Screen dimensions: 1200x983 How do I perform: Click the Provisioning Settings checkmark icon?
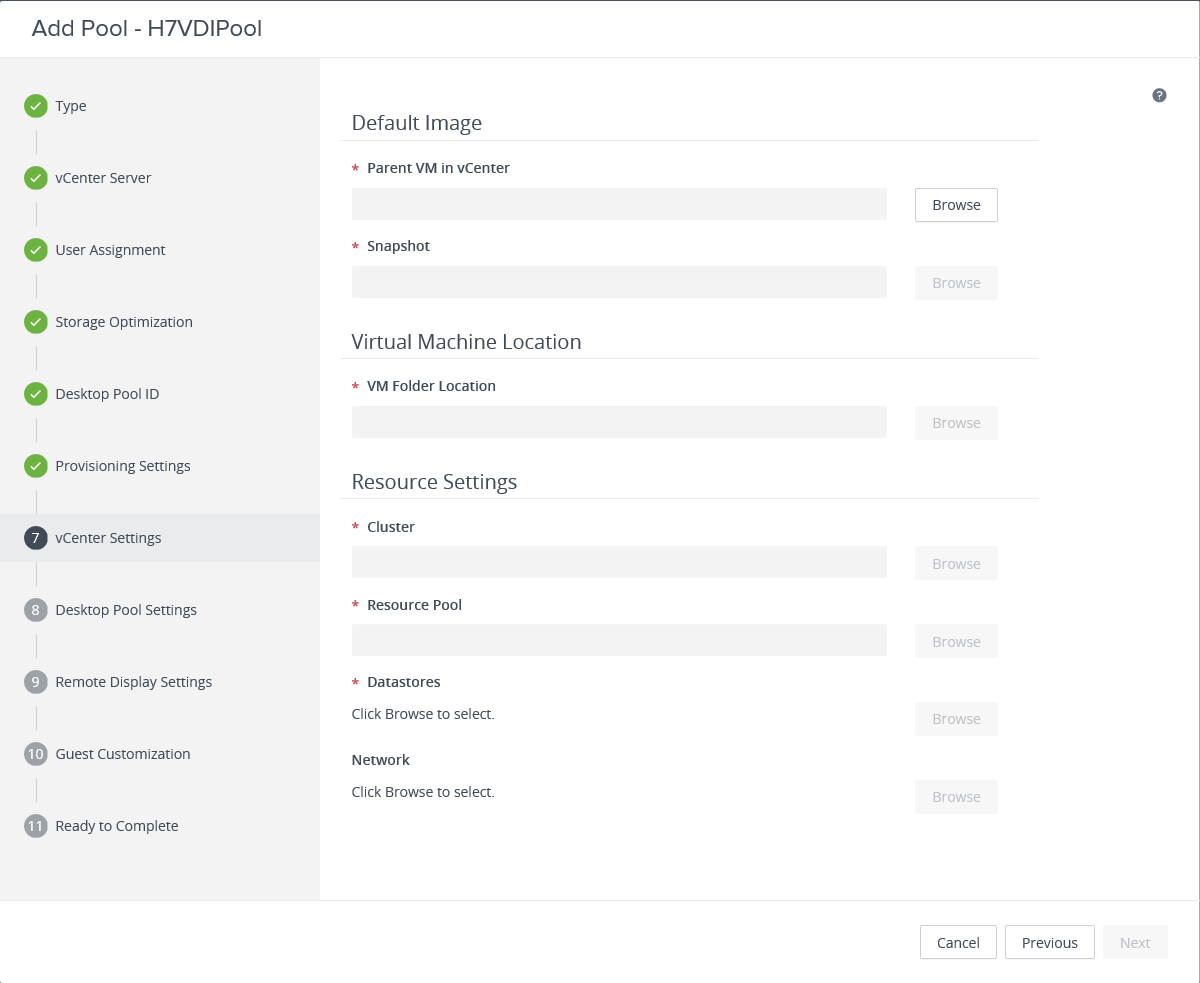tap(36, 466)
